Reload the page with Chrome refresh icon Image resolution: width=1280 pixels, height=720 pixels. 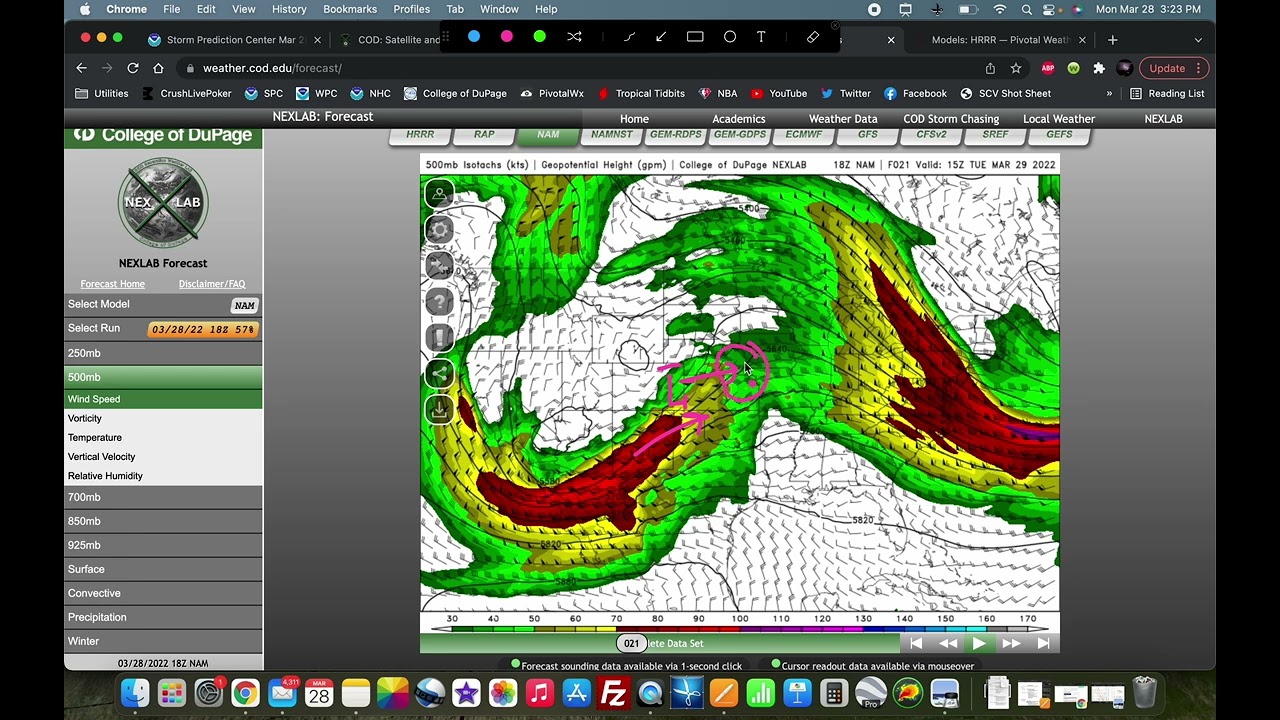(x=132, y=68)
